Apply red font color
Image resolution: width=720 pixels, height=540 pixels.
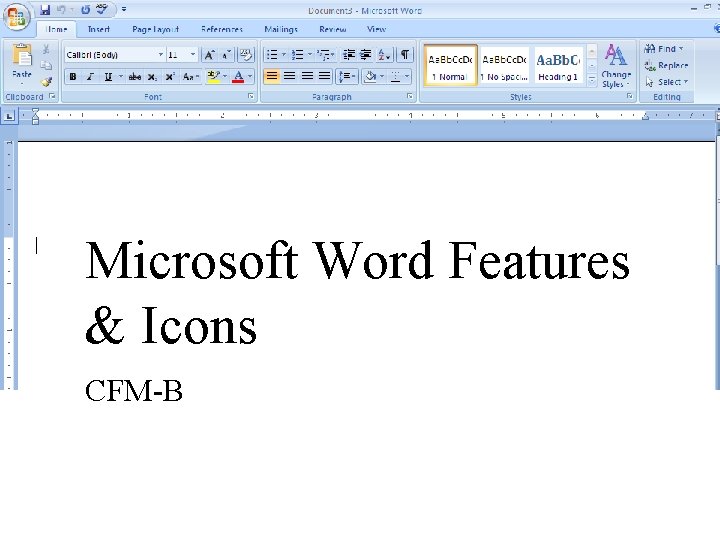238,77
